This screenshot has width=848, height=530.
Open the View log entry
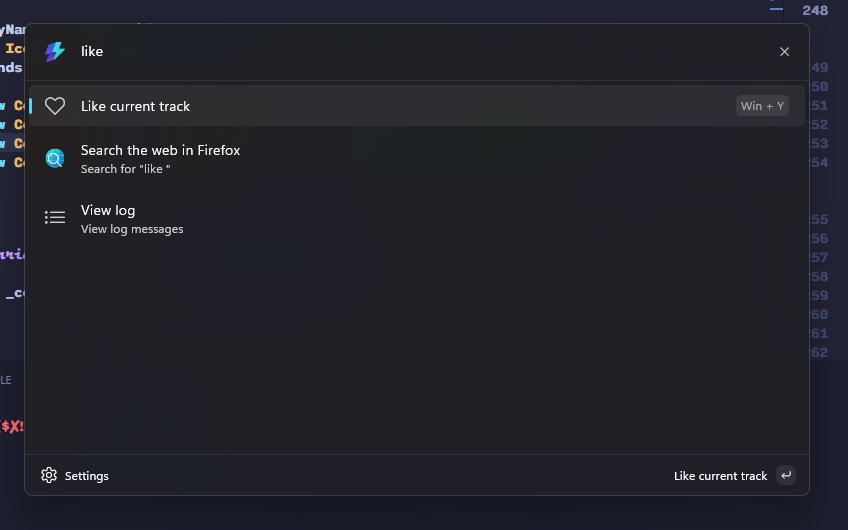[108, 210]
